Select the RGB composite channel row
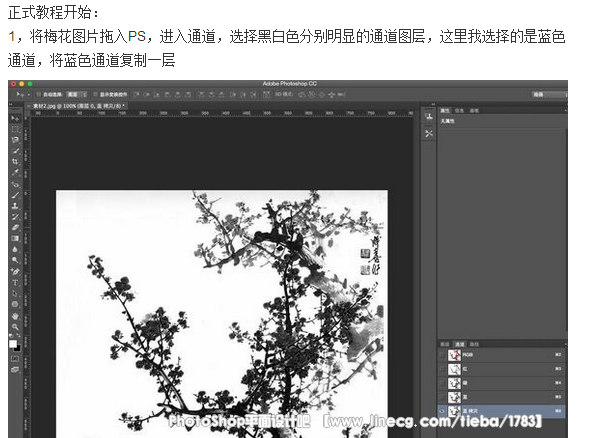Viewport: 592px width, 438px height. coord(502,355)
